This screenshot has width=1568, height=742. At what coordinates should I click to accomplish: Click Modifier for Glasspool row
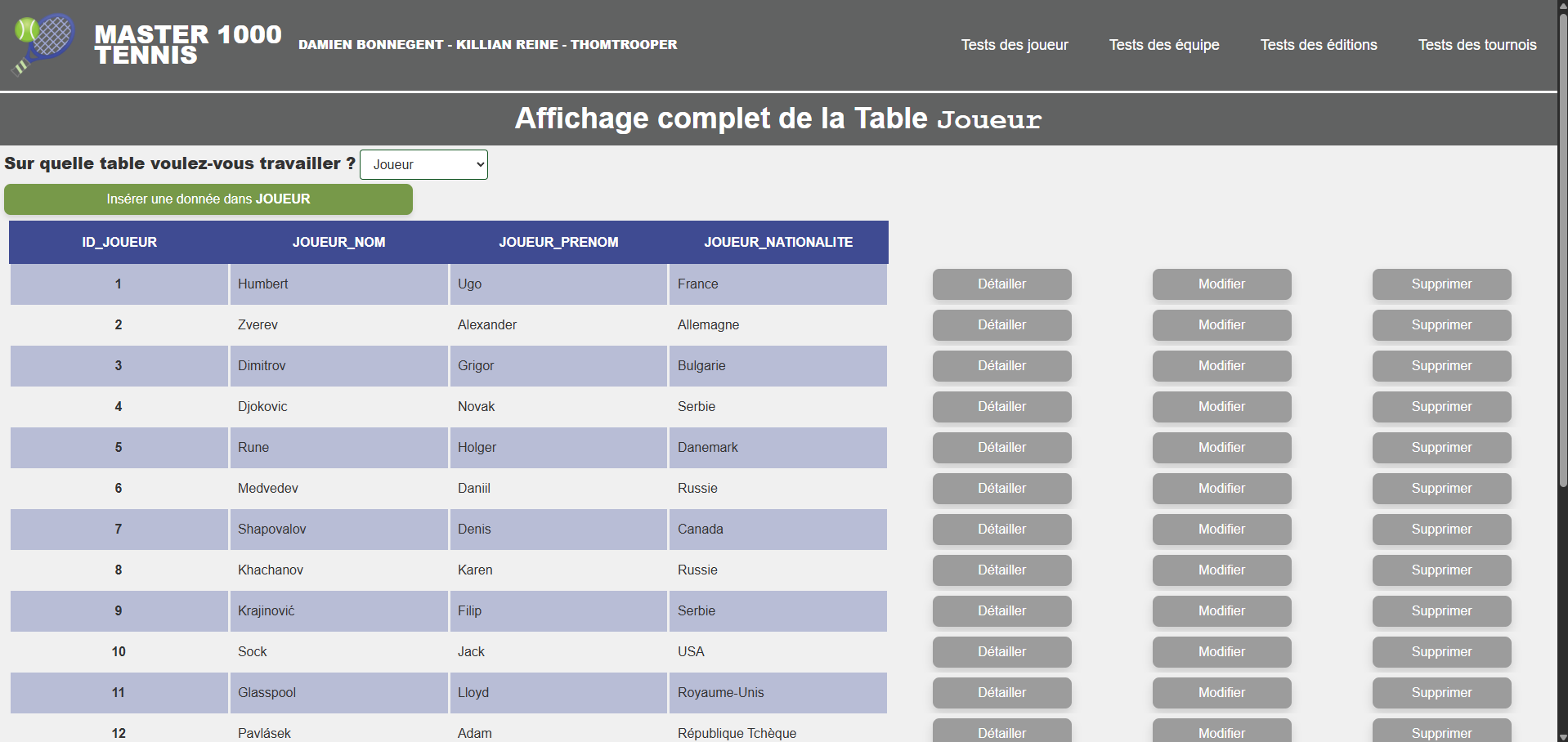point(1222,693)
